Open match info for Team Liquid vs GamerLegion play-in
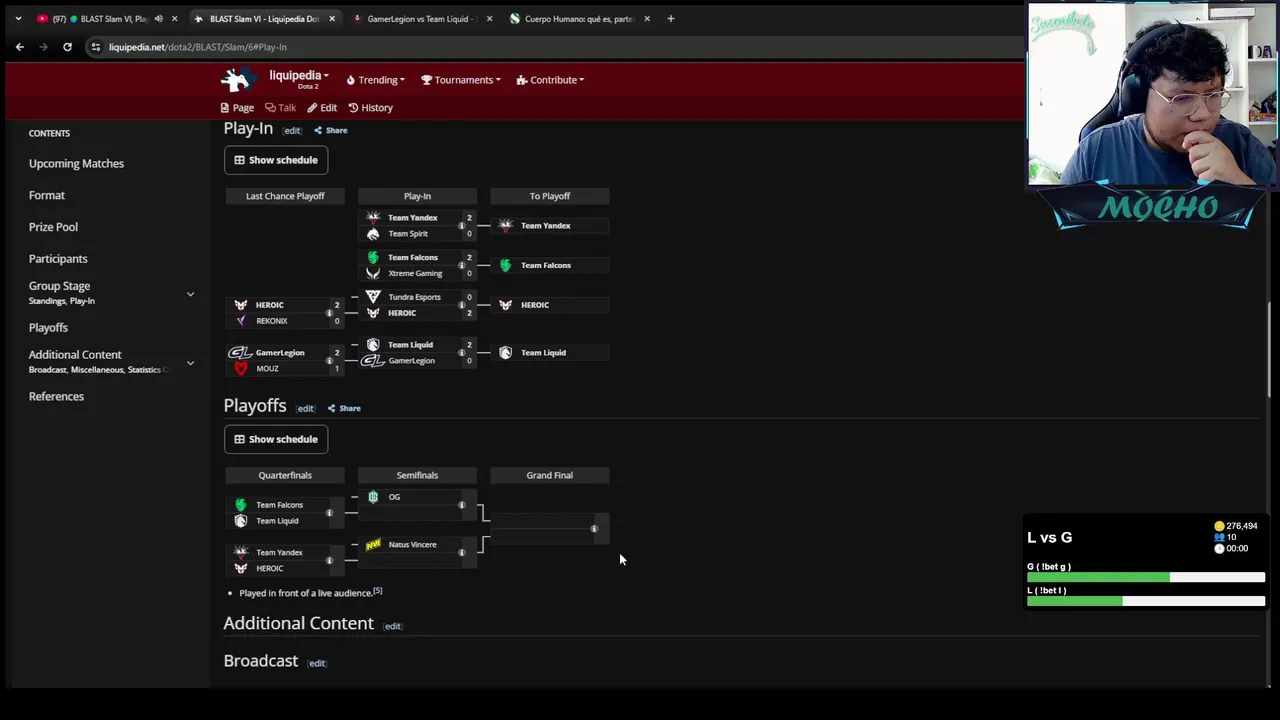This screenshot has height=720, width=1280. point(461,353)
